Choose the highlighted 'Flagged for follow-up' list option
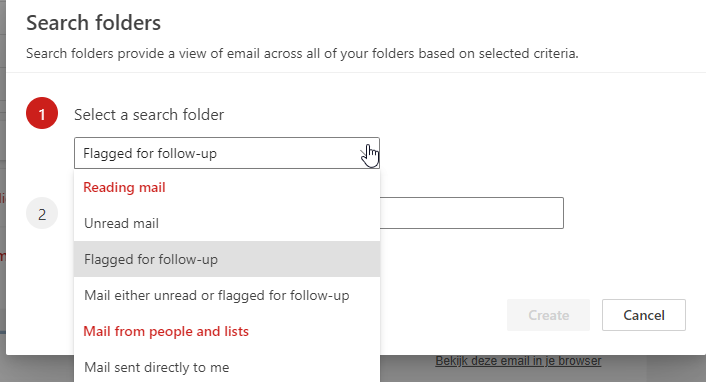Viewport: 706px width, 382px height. click(x=227, y=259)
